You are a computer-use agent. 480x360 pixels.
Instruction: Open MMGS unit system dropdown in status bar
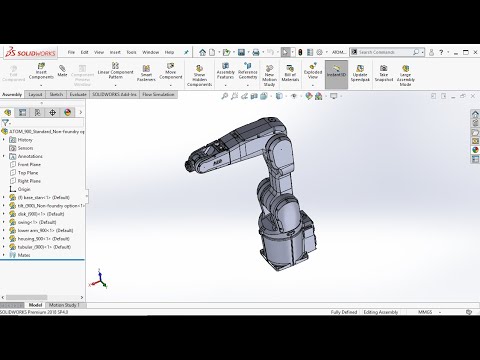[x=429, y=312]
